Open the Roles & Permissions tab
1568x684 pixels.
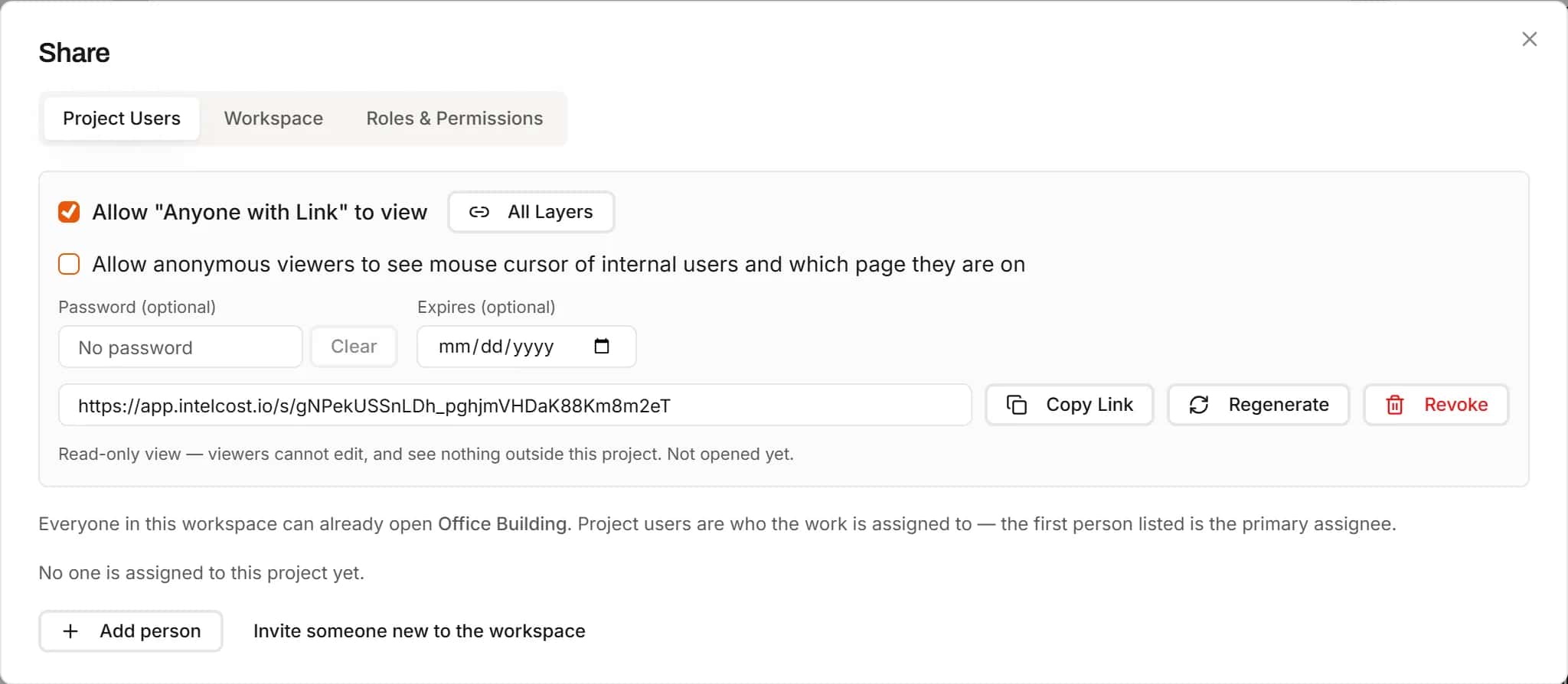point(455,119)
